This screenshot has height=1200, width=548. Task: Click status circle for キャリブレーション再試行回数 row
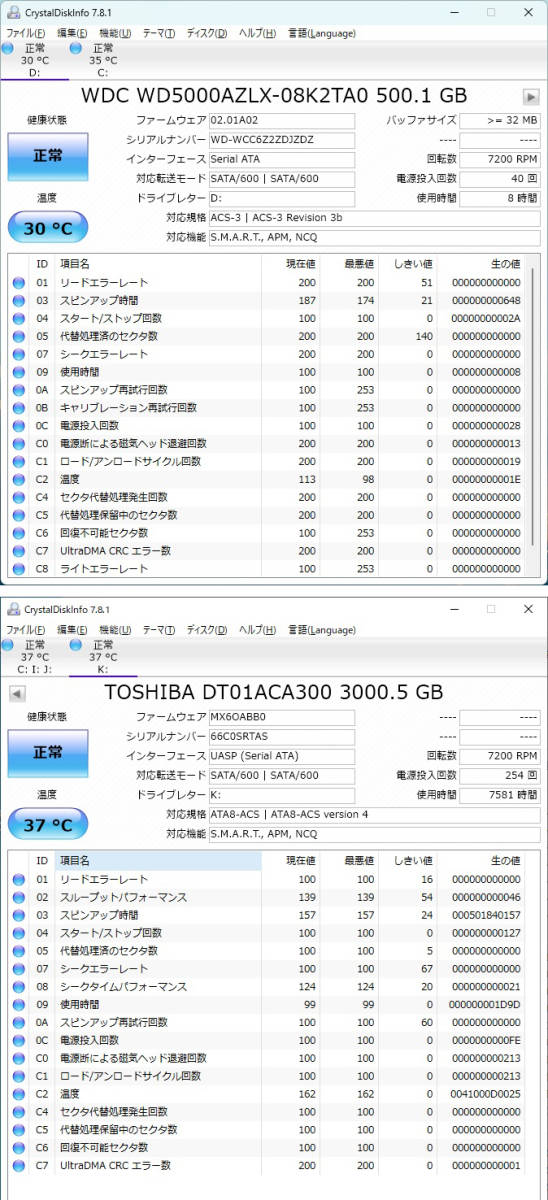tap(18, 408)
